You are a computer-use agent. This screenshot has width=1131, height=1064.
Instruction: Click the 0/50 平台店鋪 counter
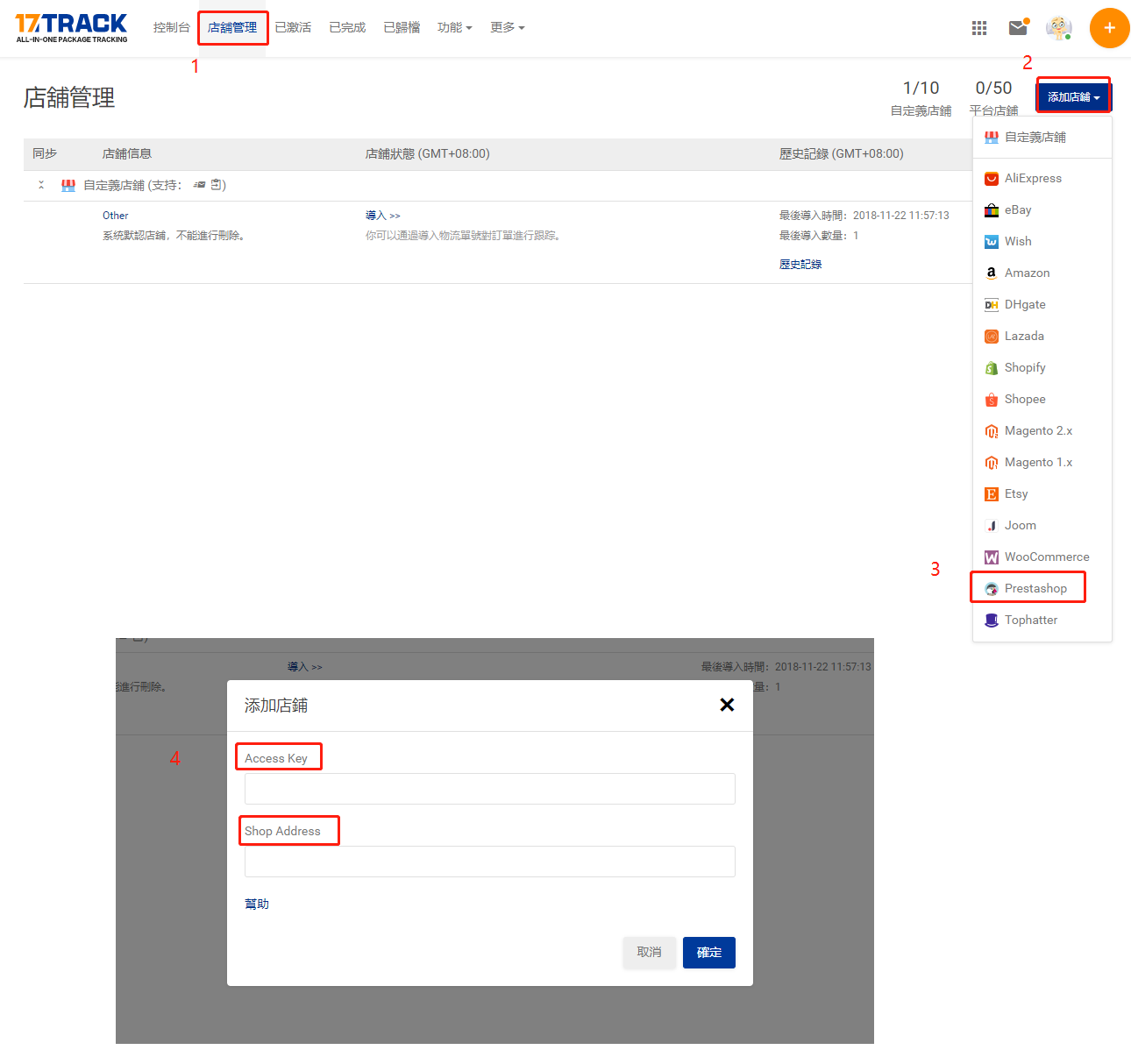993,98
